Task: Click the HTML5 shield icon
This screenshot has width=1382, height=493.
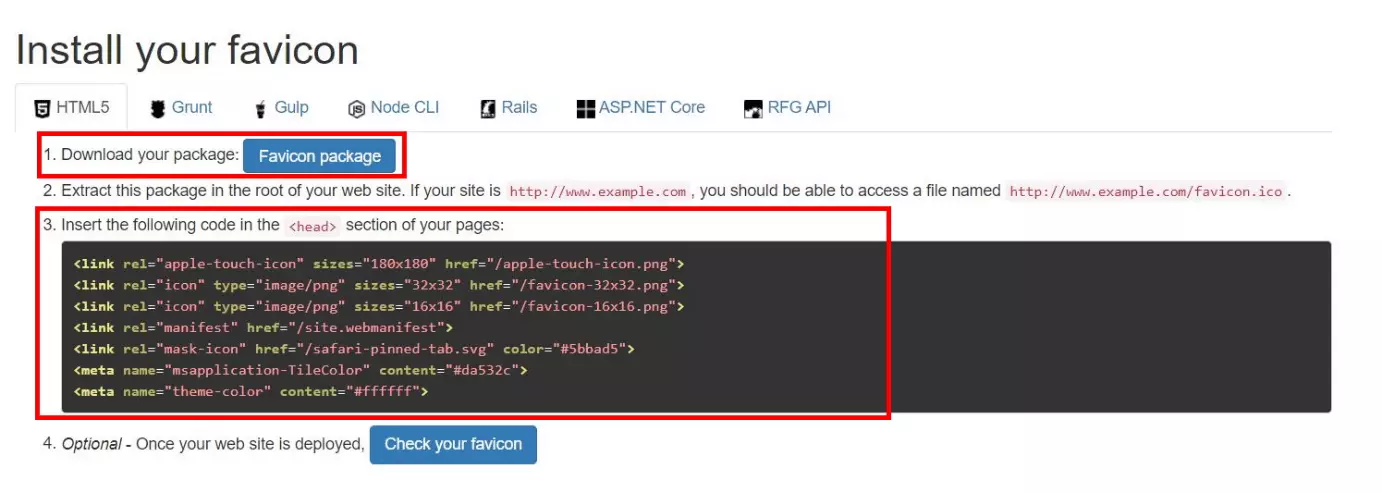Action: click(42, 108)
